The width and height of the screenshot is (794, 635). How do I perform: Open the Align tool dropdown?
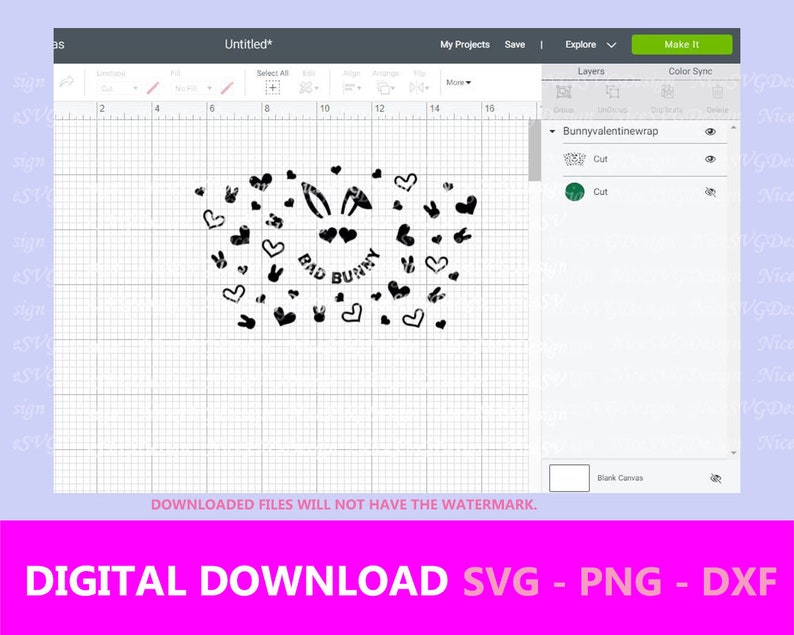click(352, 88)
